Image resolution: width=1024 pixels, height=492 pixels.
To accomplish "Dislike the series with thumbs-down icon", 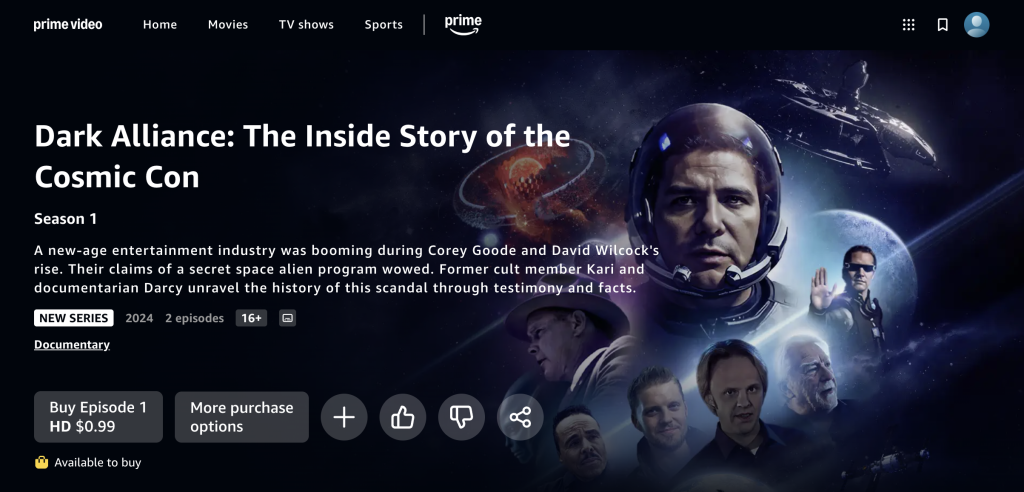I will click(461, 417).
